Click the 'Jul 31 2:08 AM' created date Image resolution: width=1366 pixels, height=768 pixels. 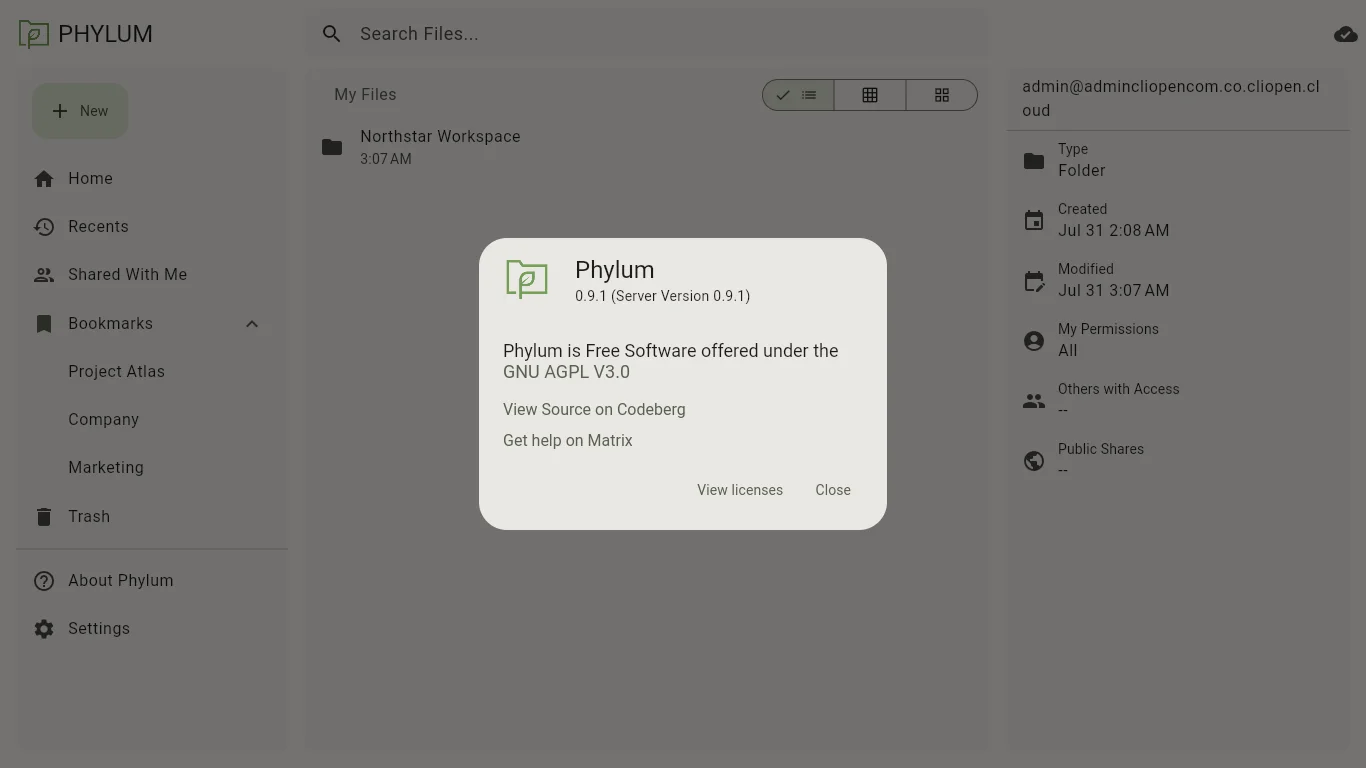click(x=1114, y=231)
